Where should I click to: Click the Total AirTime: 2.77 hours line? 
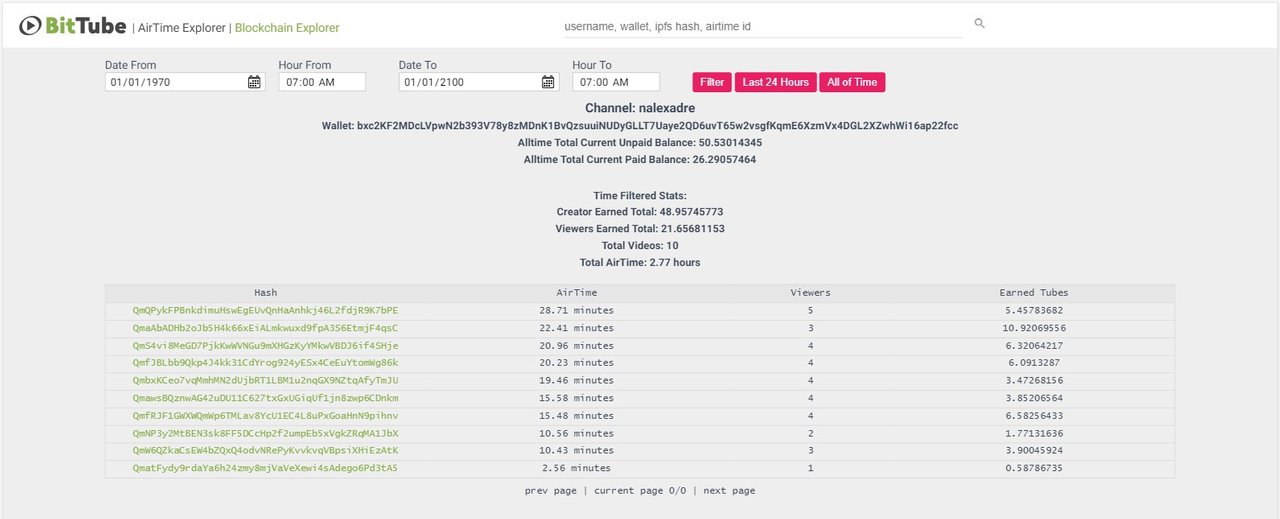[640, 263]
